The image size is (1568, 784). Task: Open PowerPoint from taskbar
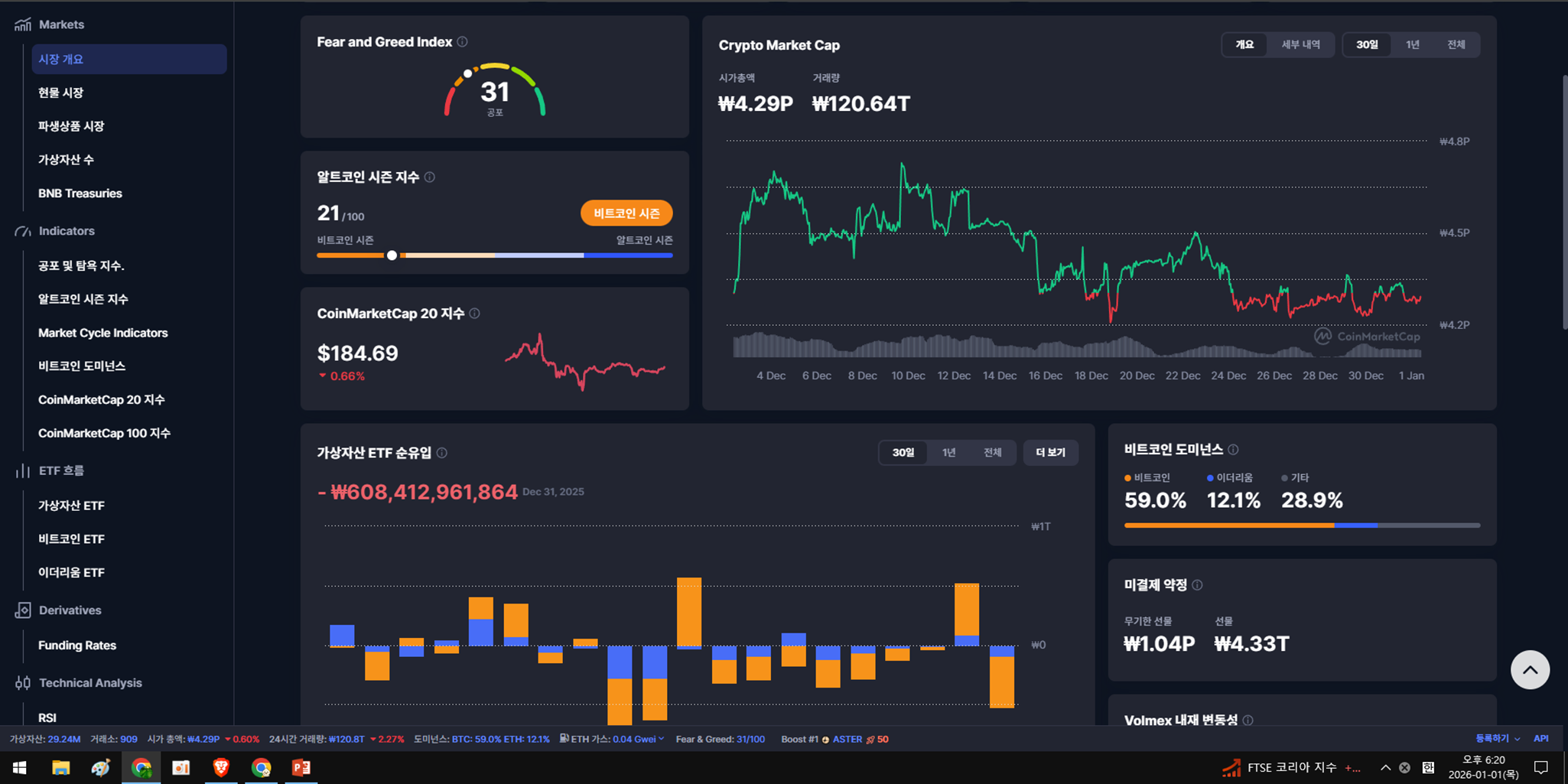click(301, 767)
